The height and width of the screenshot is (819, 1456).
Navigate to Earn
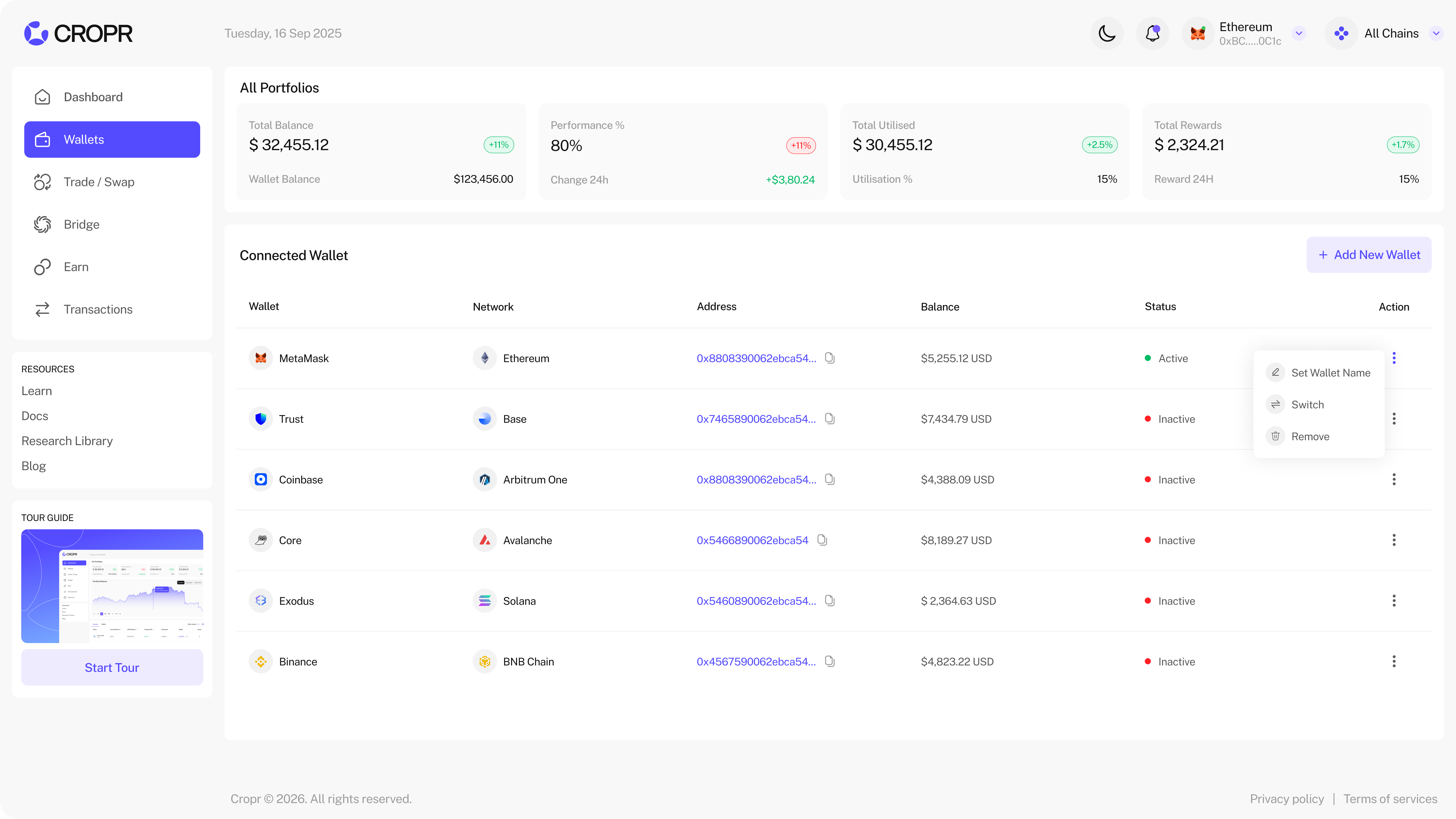112,267
